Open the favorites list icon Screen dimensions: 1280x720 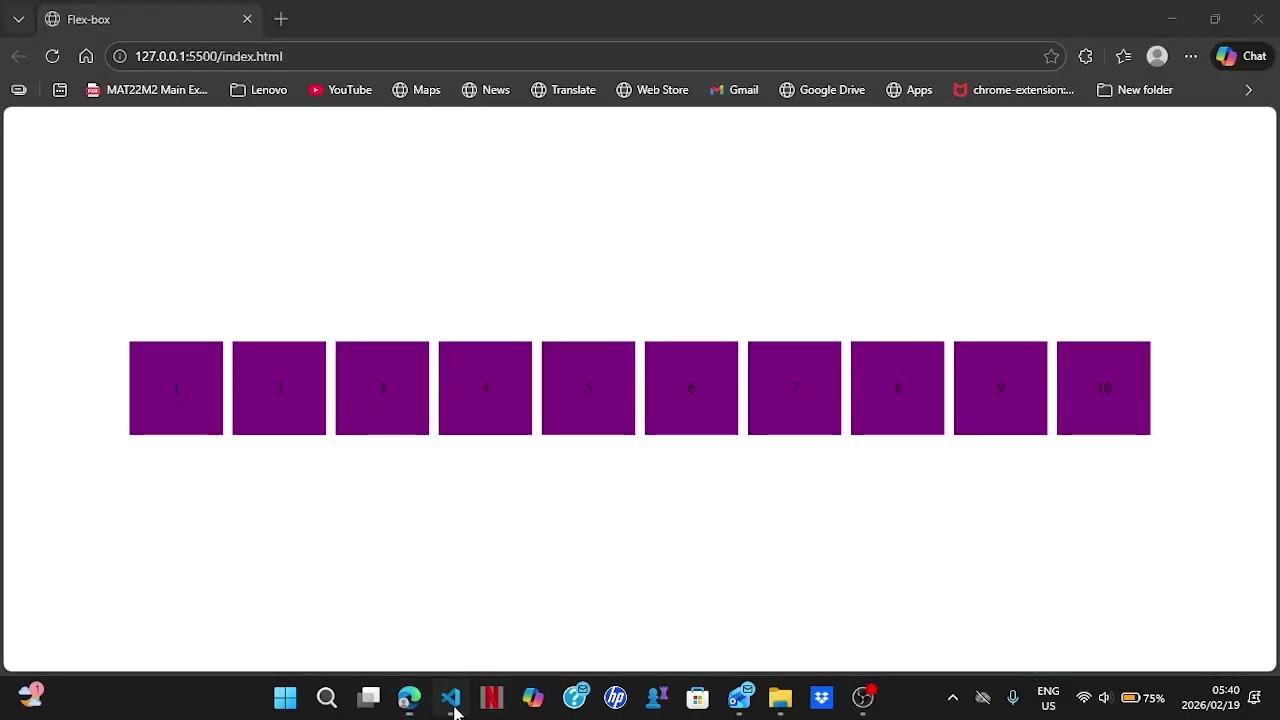pos(1123,56)
